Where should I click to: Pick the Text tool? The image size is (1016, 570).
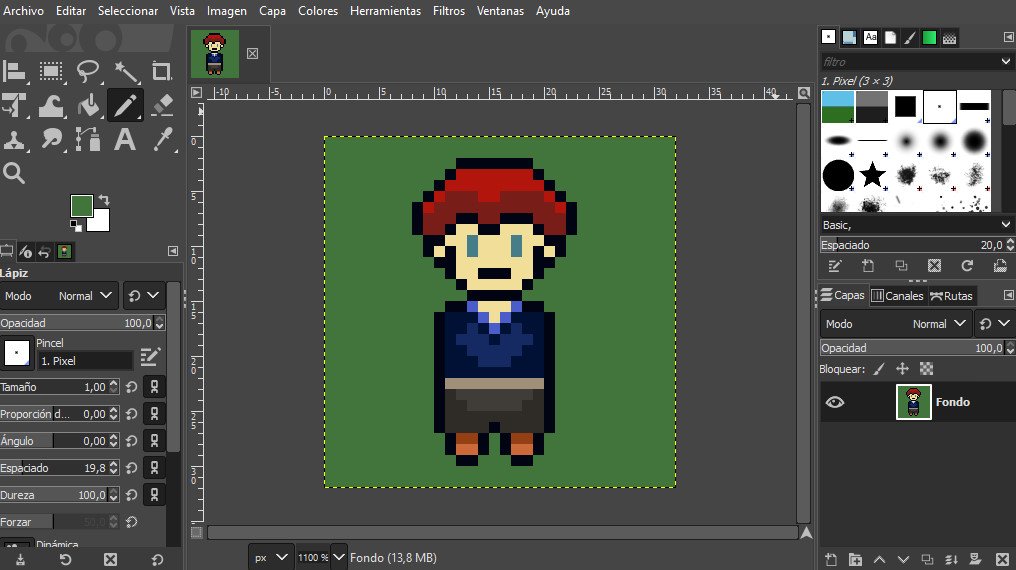[125, 139]
